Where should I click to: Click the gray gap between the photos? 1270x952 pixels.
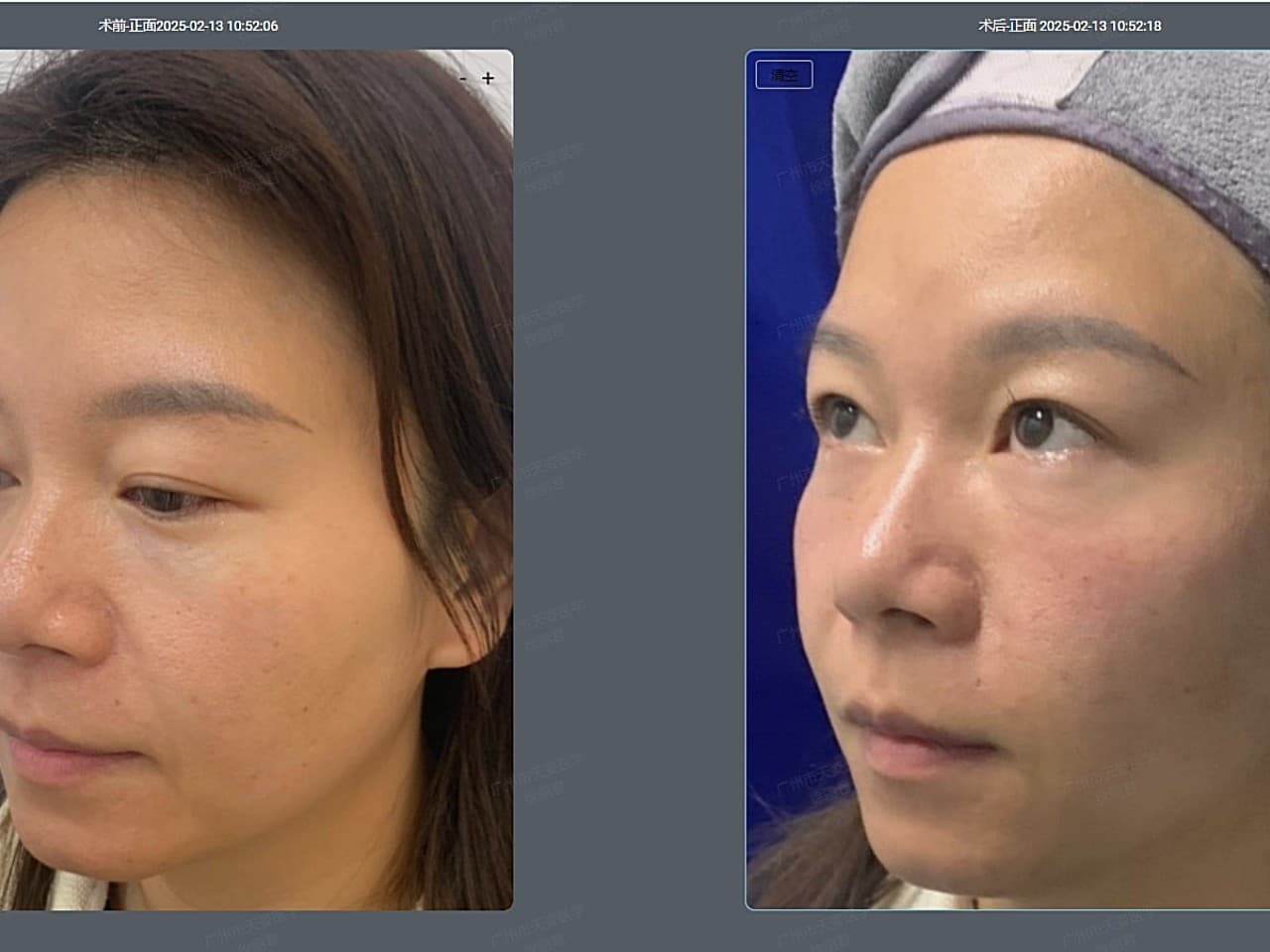pyautogui.click(x=629, y=476)
